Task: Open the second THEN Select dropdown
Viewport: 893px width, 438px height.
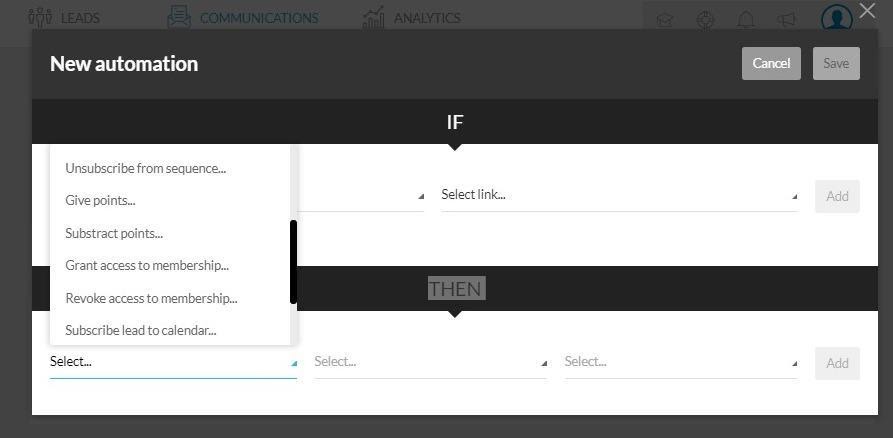Action: pyautogui.click(x=431, y=362)
